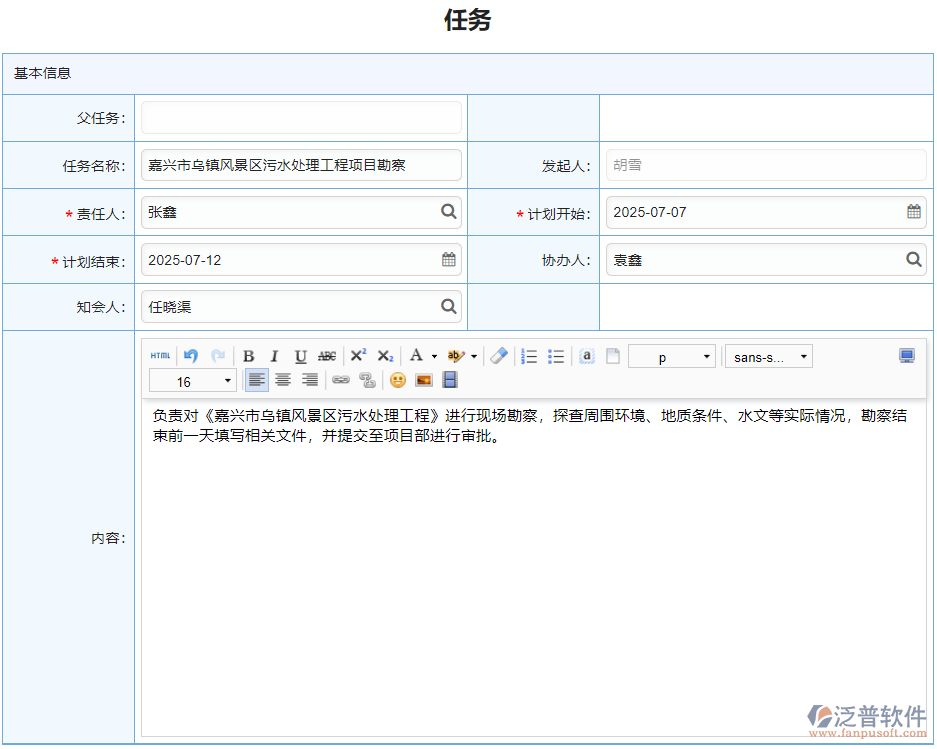Open the font size 16 dropdown

point(192,380)
